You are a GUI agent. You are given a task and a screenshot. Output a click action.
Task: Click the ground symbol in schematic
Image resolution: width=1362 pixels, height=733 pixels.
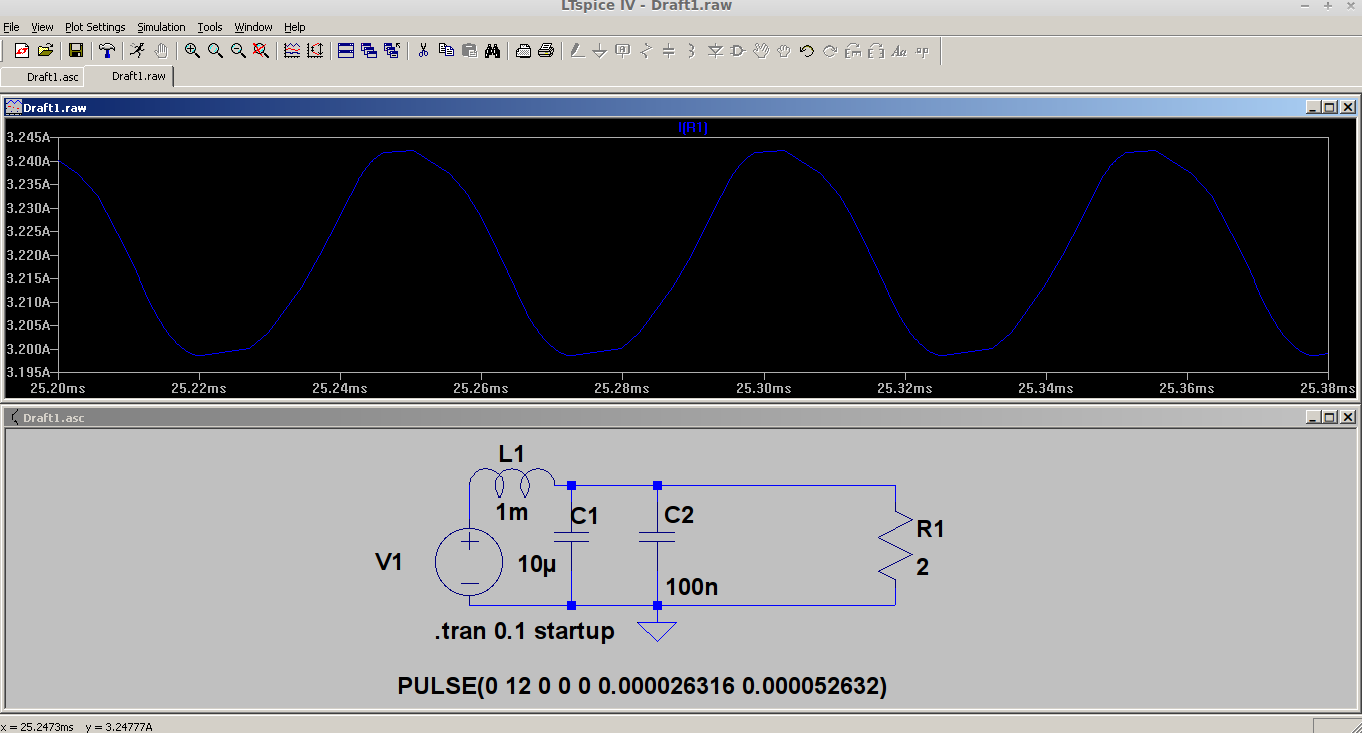[x=657, y=630]
